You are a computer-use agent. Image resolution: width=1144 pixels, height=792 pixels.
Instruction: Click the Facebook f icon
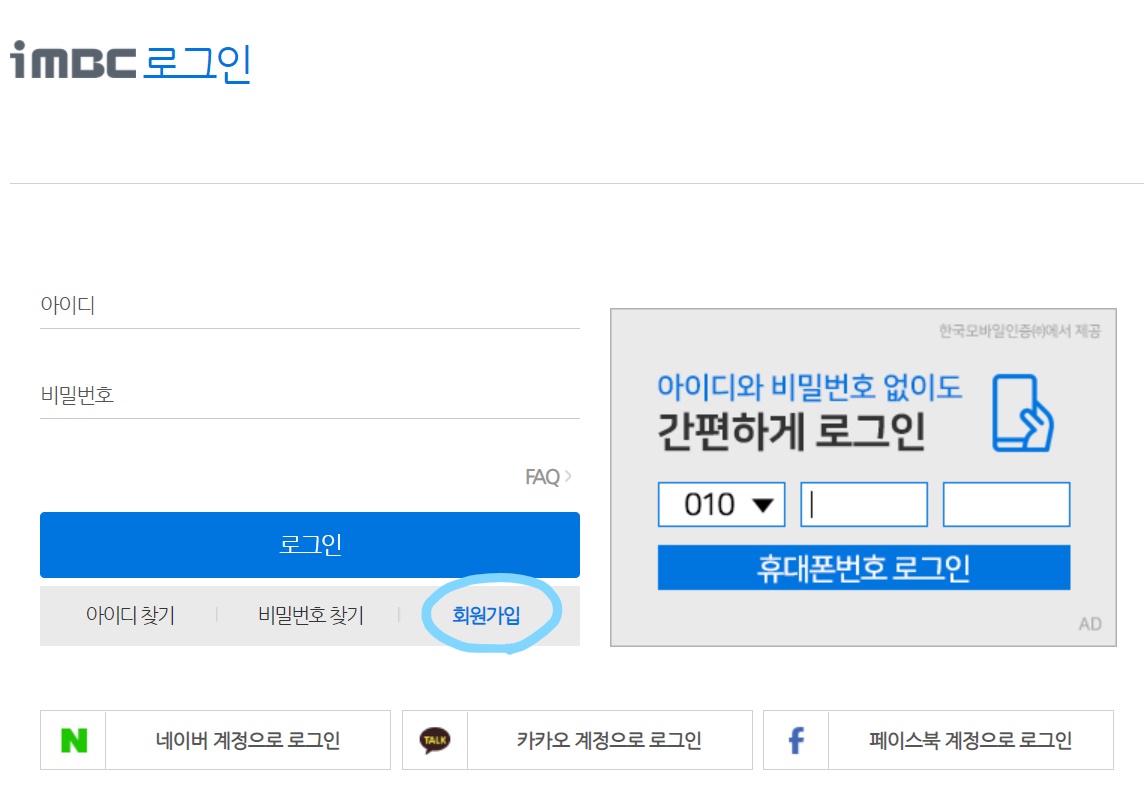(x=796, y=740)
